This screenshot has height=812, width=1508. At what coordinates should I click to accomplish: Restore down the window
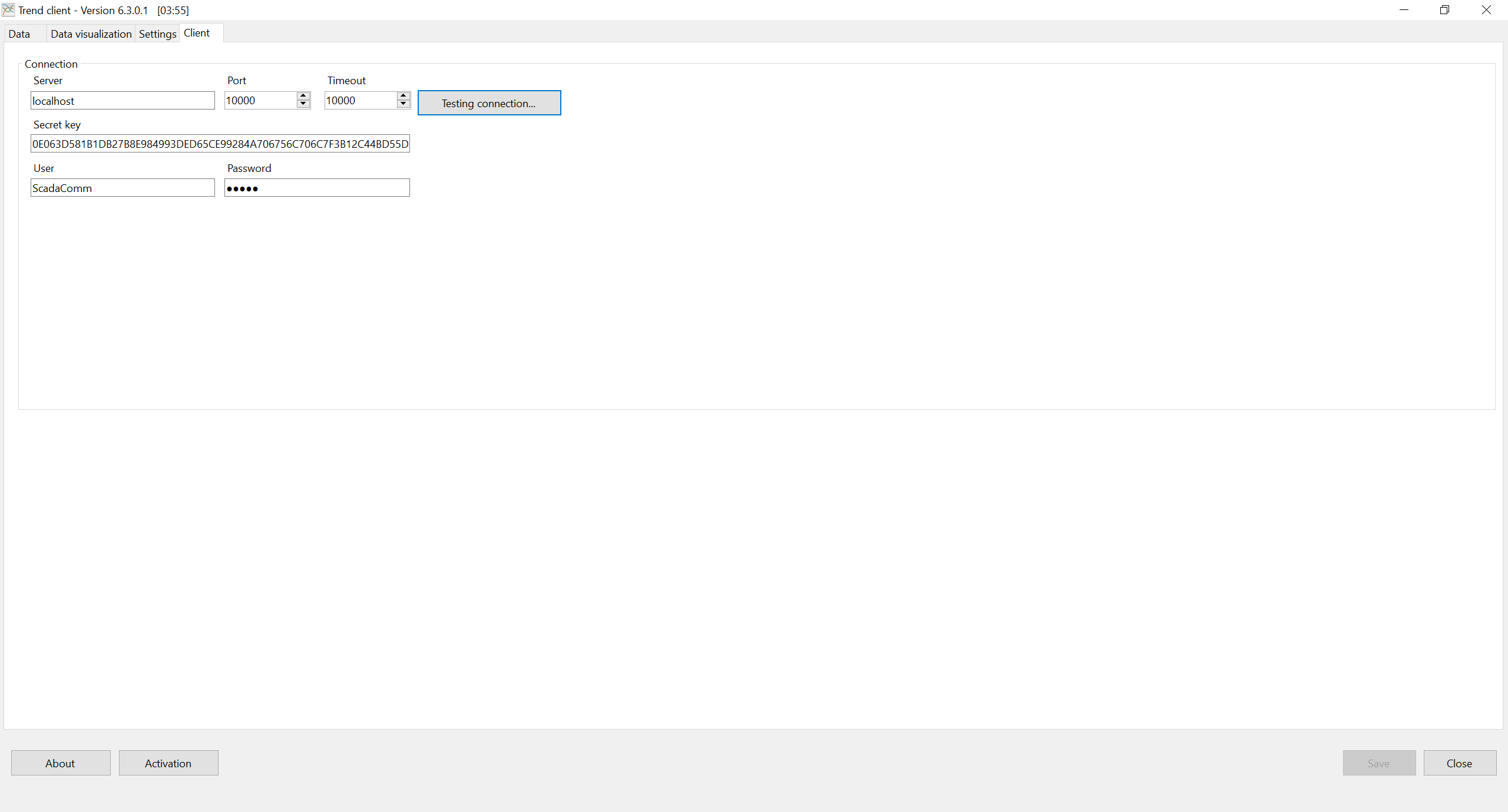click(1444, 10)
